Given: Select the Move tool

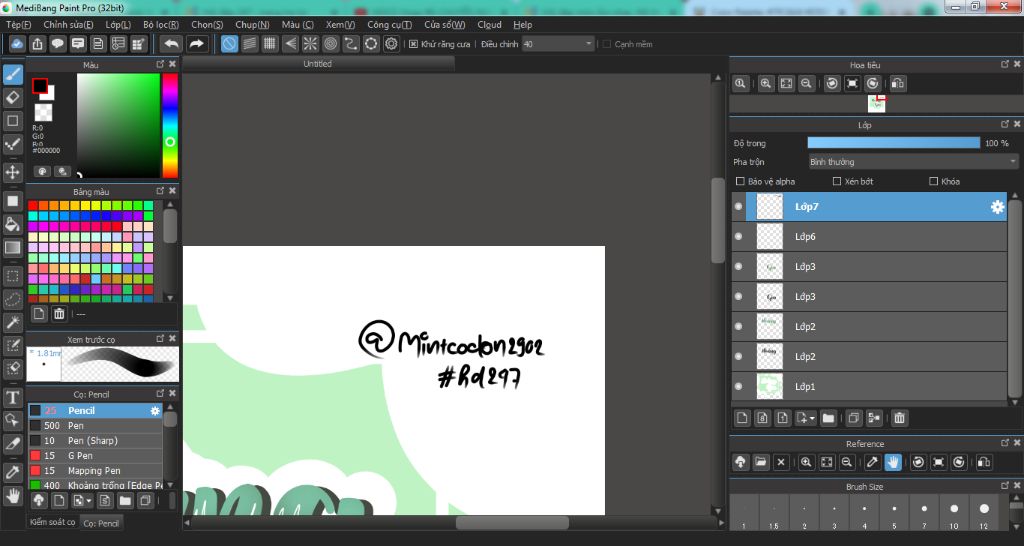Looking at the screenshot, I should (12, 172).
